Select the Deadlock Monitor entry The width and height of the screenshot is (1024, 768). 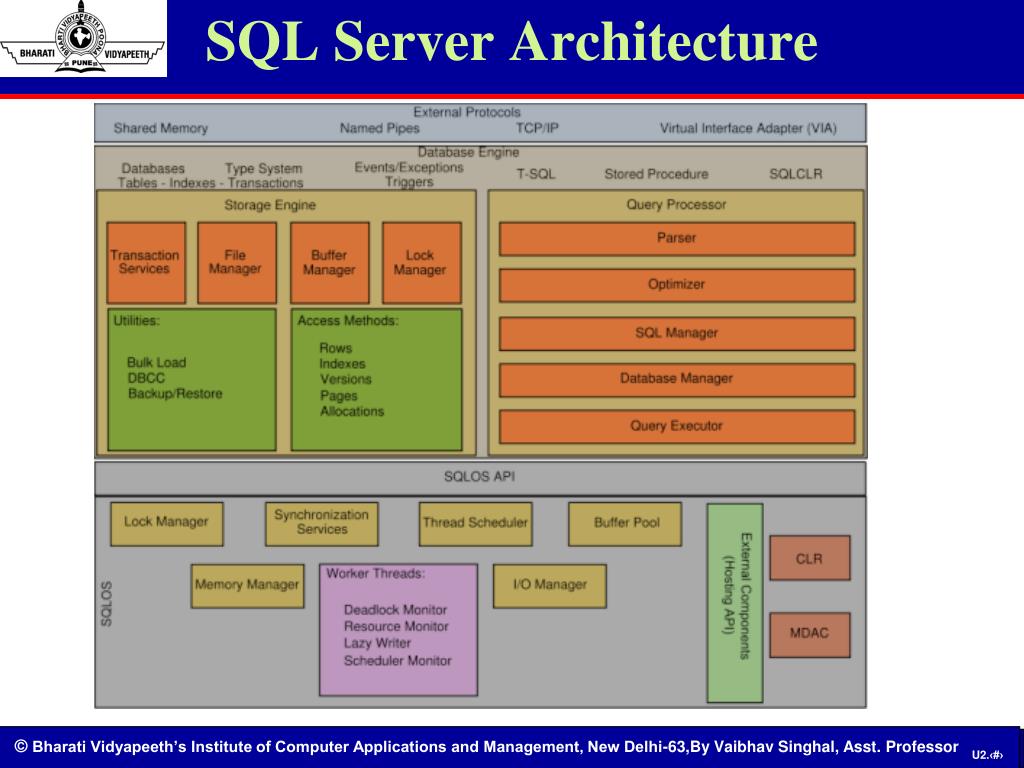(x=396, y=610)
